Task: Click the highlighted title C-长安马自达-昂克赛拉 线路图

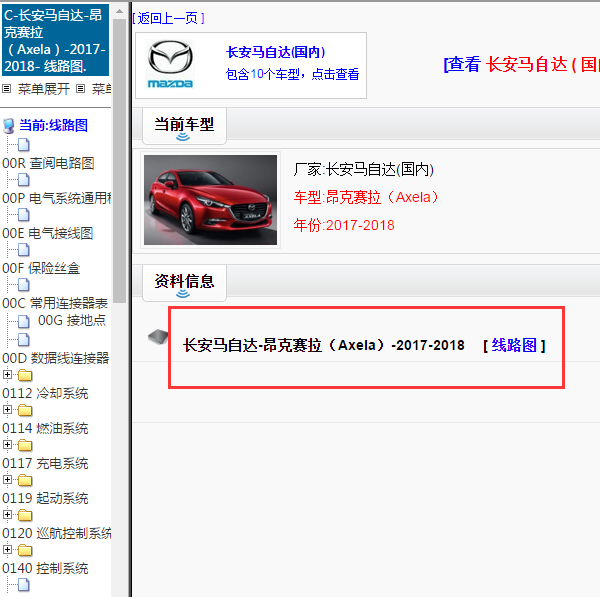Action: (x=55, y=41)
